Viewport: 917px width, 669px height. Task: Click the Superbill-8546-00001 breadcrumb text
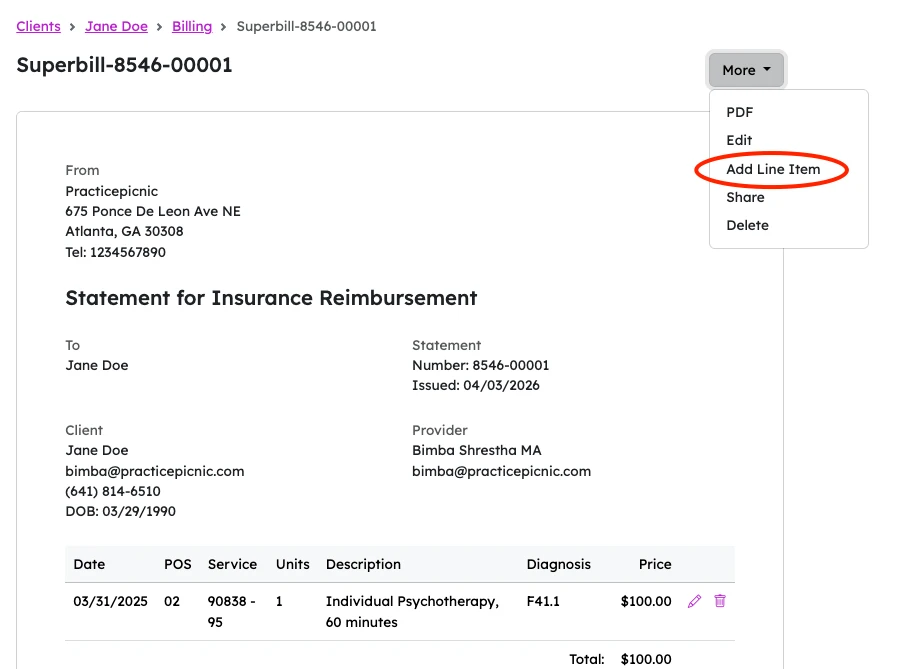coord(306,26)
